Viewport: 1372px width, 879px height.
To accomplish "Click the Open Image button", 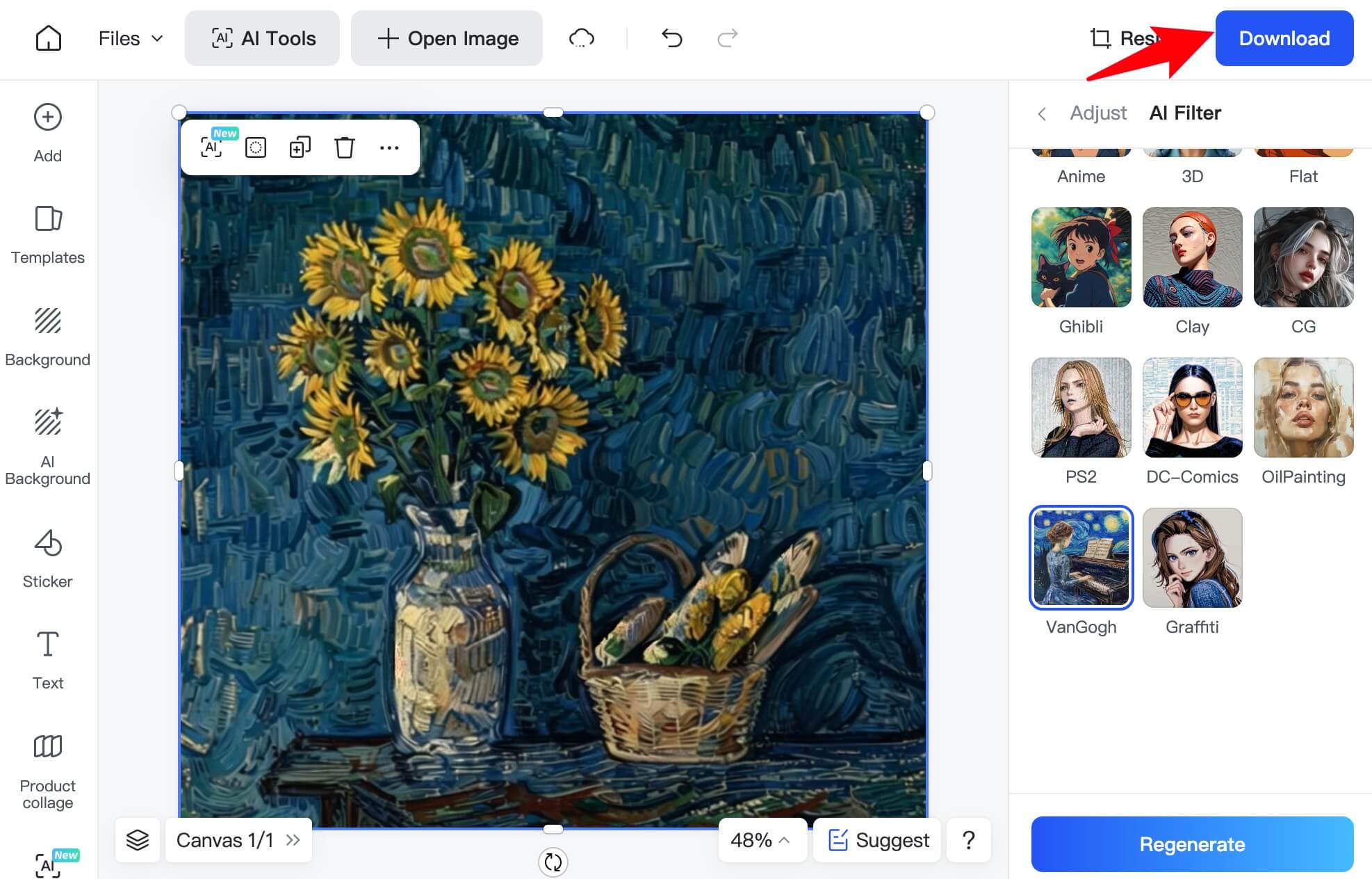I will (447, 38).
